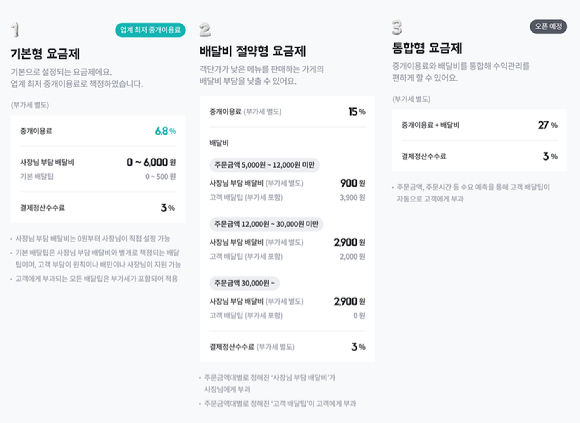This screenshot has height=423, width=580.
Task: Click the 오픈 예정 badge
Action: coord(548,27)
